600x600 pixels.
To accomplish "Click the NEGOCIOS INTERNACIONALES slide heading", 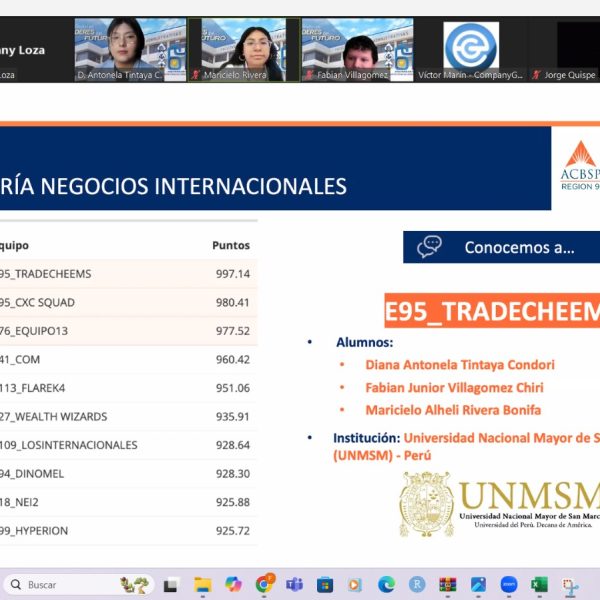I will [x=194, y=186].
